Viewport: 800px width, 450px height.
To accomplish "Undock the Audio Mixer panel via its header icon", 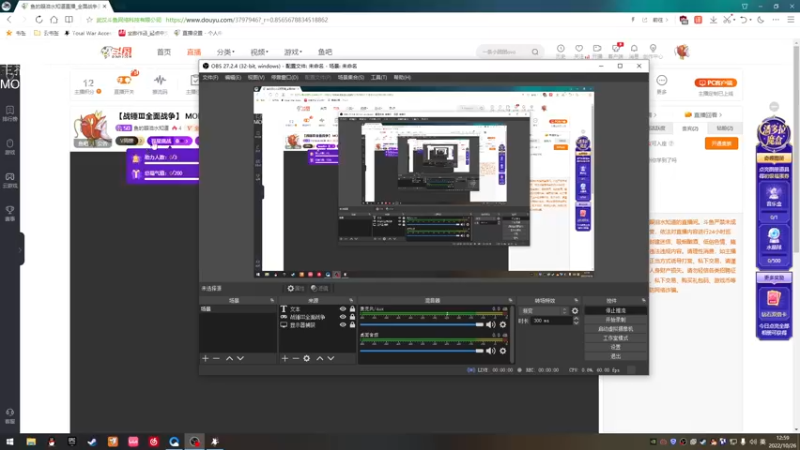I will tap(510, 301).
